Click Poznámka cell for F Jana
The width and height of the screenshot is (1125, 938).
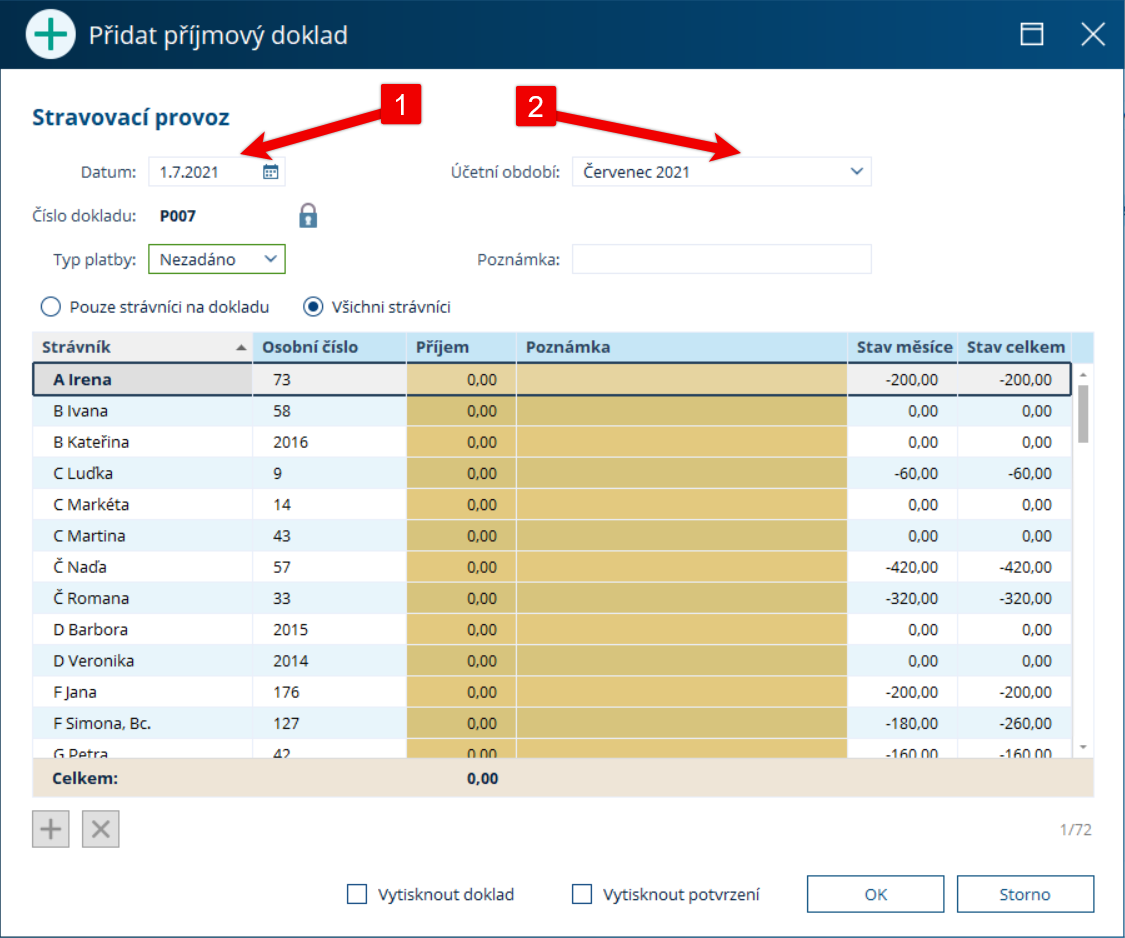[682, 692]
